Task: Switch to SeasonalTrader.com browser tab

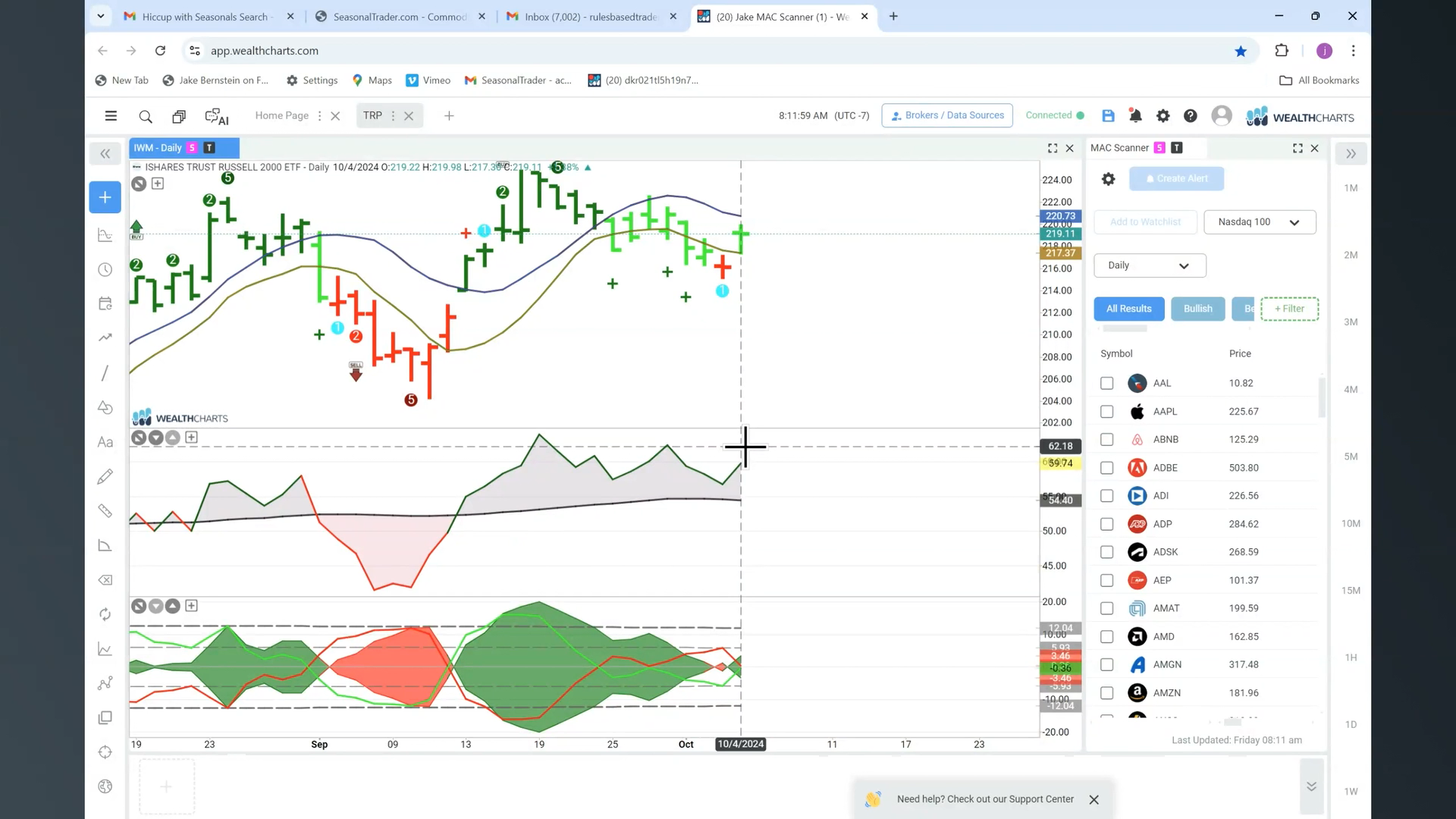Action: (x=400, y=17)
